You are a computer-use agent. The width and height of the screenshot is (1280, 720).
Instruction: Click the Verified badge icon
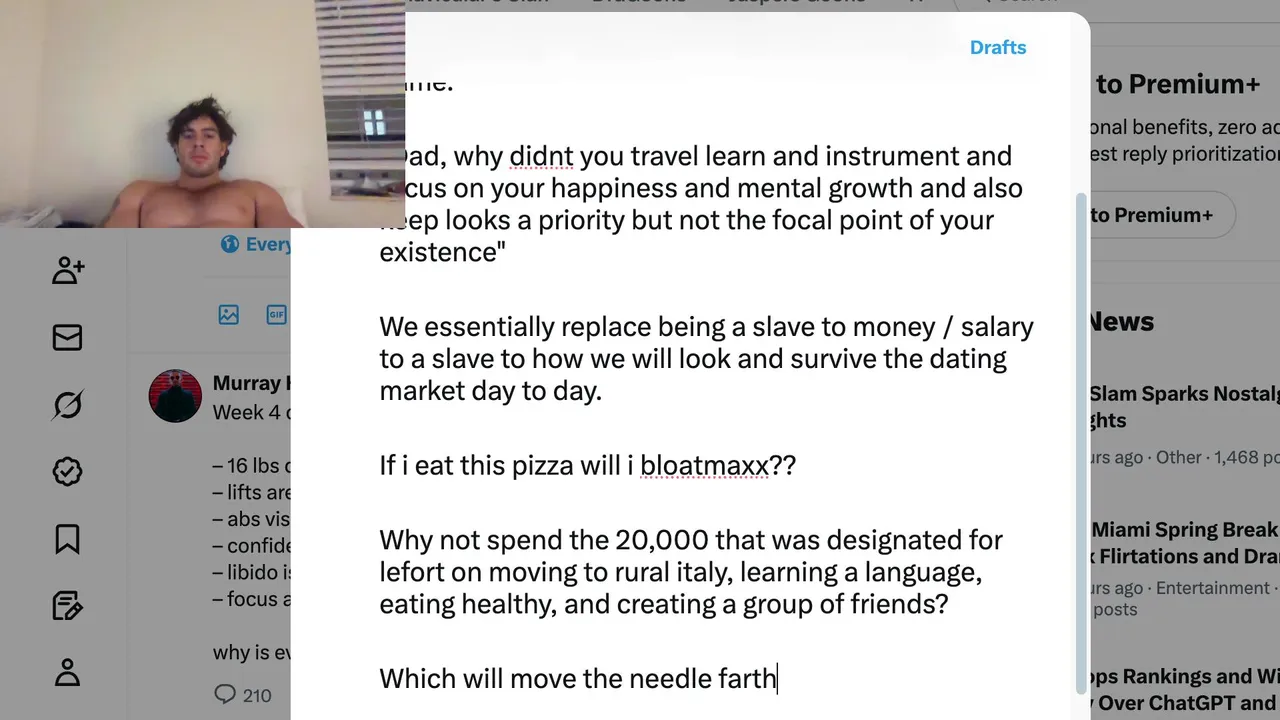pos(68,472)
